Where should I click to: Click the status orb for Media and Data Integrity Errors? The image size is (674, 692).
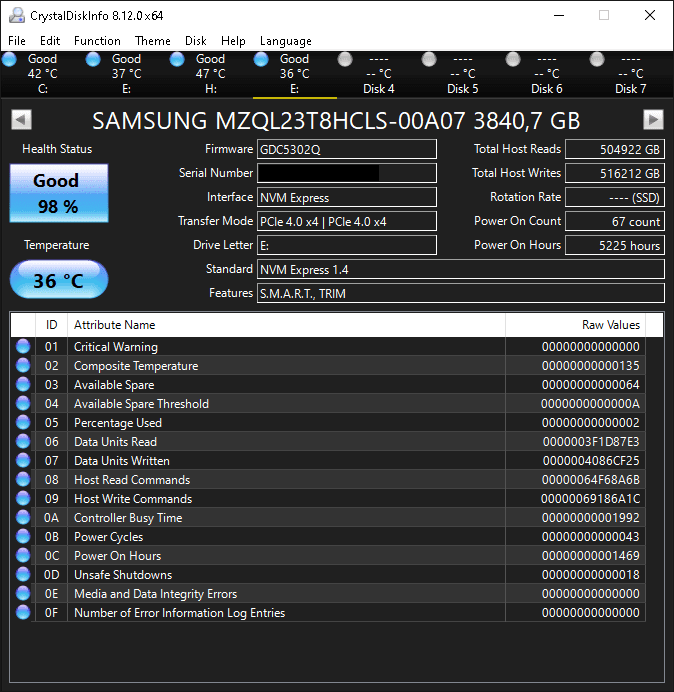click(x=23, y=593)
